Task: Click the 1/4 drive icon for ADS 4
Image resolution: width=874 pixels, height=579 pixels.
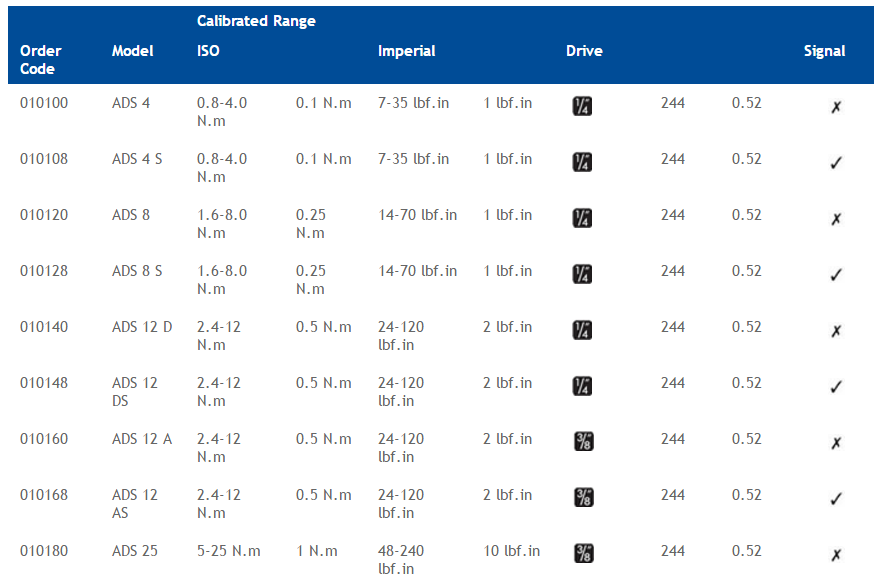Action: tap(582, 106)
